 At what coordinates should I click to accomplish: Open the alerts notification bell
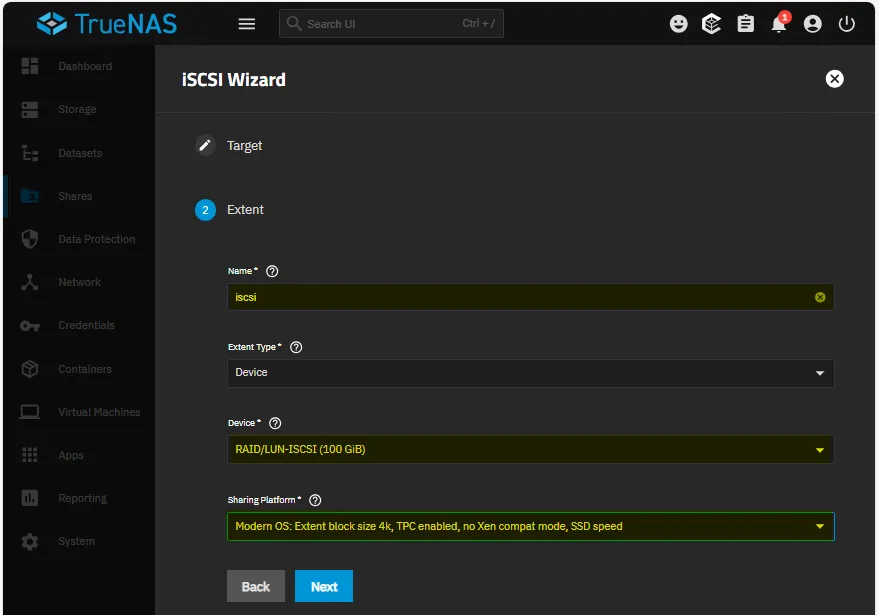(779, 24)
